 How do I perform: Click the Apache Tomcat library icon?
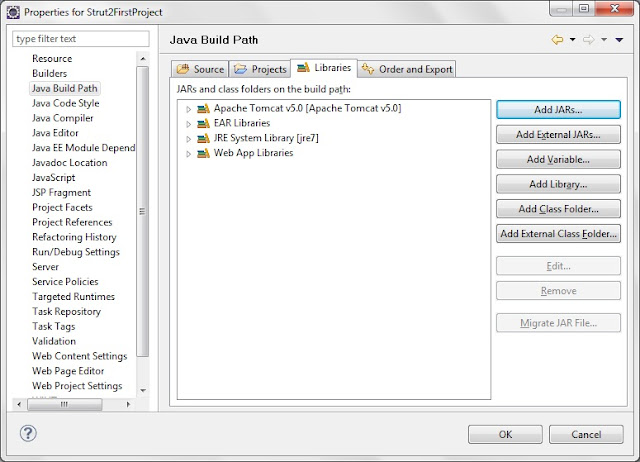[203, 109]
